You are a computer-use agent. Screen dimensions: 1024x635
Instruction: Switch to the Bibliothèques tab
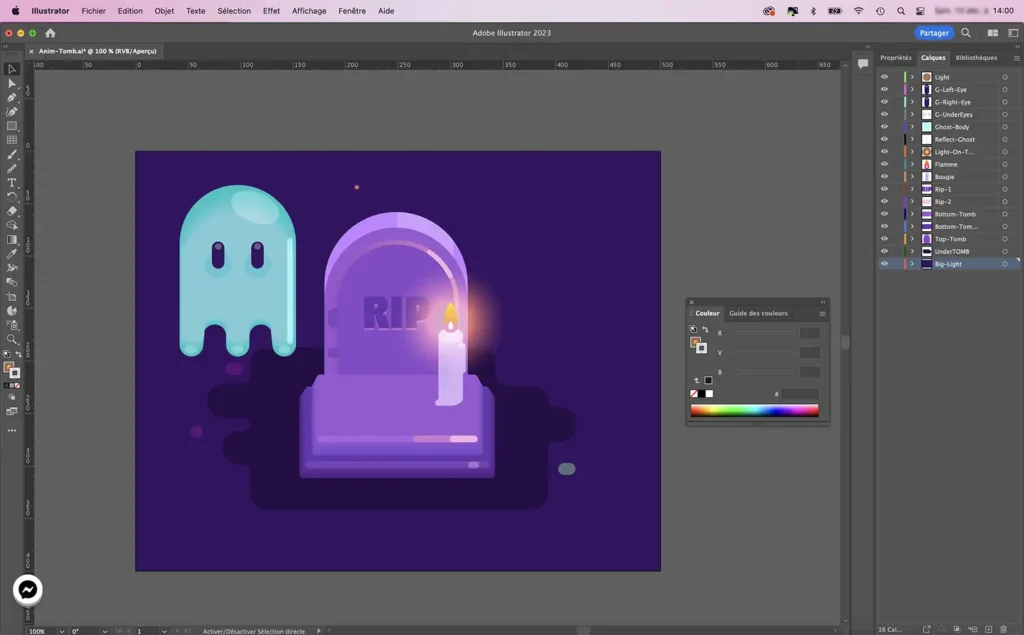click(976, 58)
